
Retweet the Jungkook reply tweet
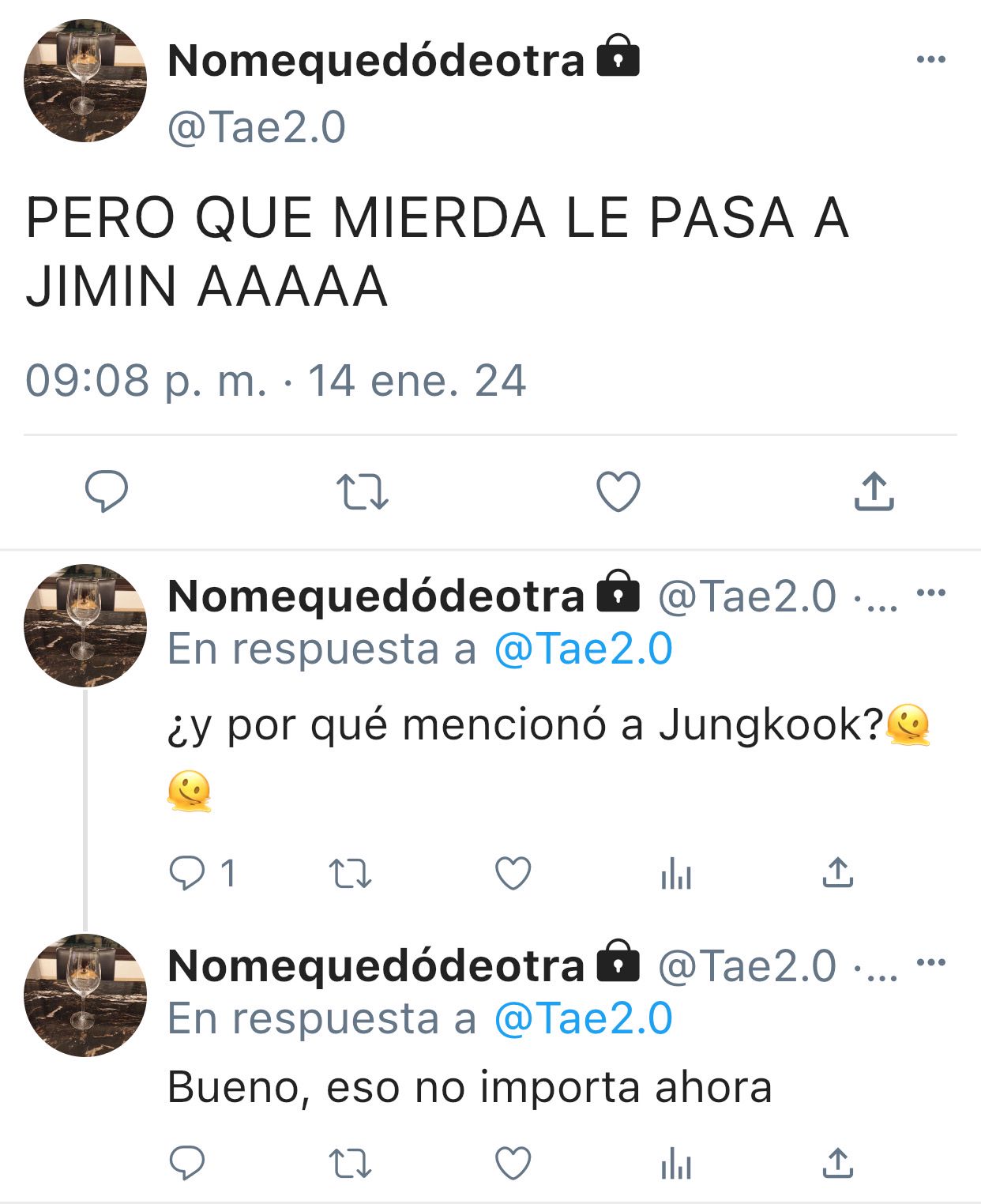pos(350,874)
